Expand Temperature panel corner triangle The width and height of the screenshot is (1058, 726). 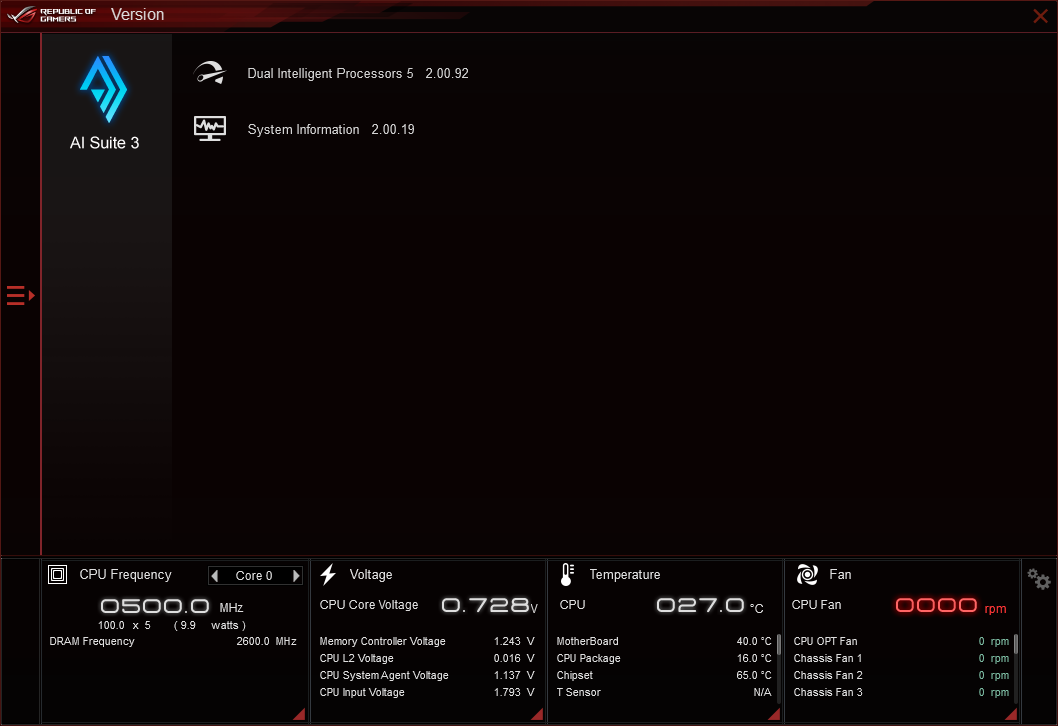[x=774, y=714]
